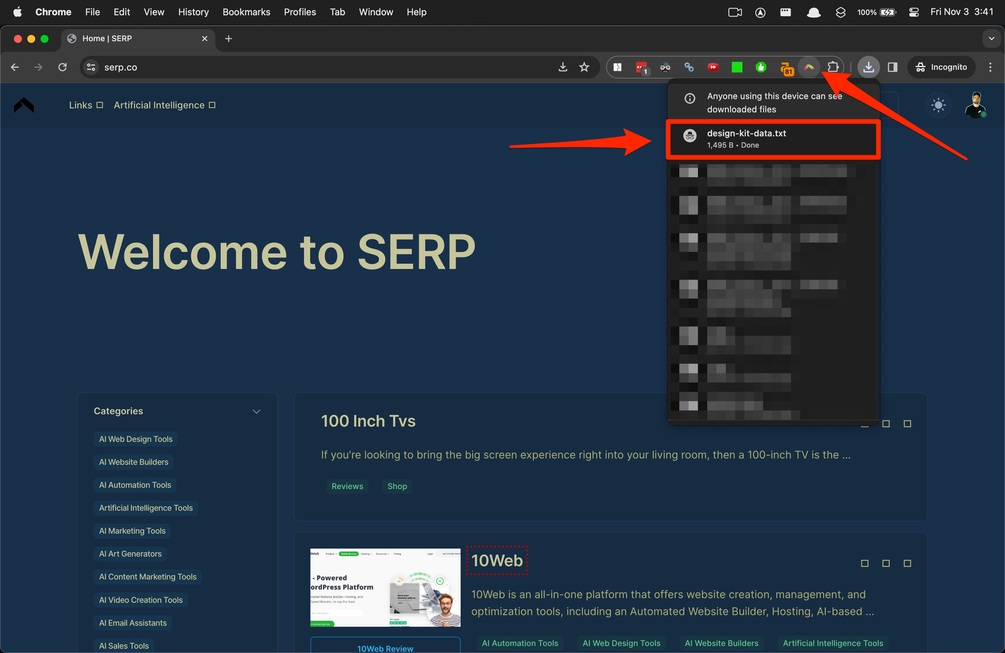Open the tab search dropdown arrow
This screenshot has height=653, width=1005.
pos(990,37)
